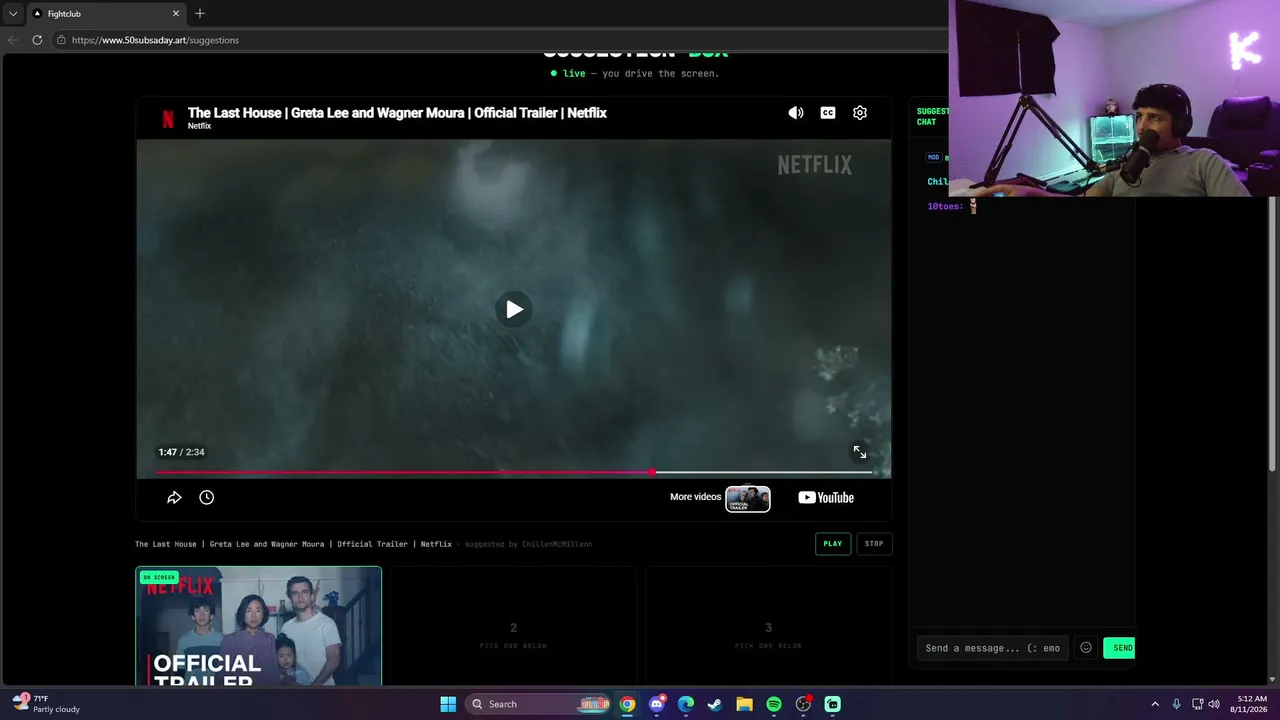Open Spotify from the taskbar
This screenshot has width=1280, height=720.
click(774, 704)
